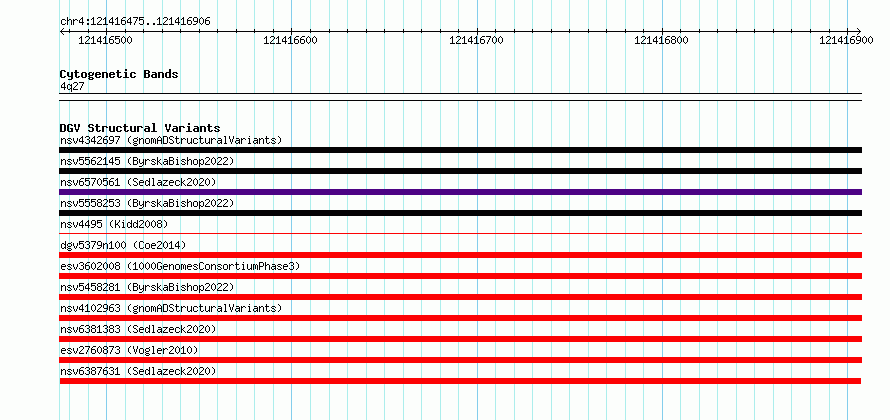890x420 pixels.
Task: Select the 4q27 band label
Action: (72, 86)
